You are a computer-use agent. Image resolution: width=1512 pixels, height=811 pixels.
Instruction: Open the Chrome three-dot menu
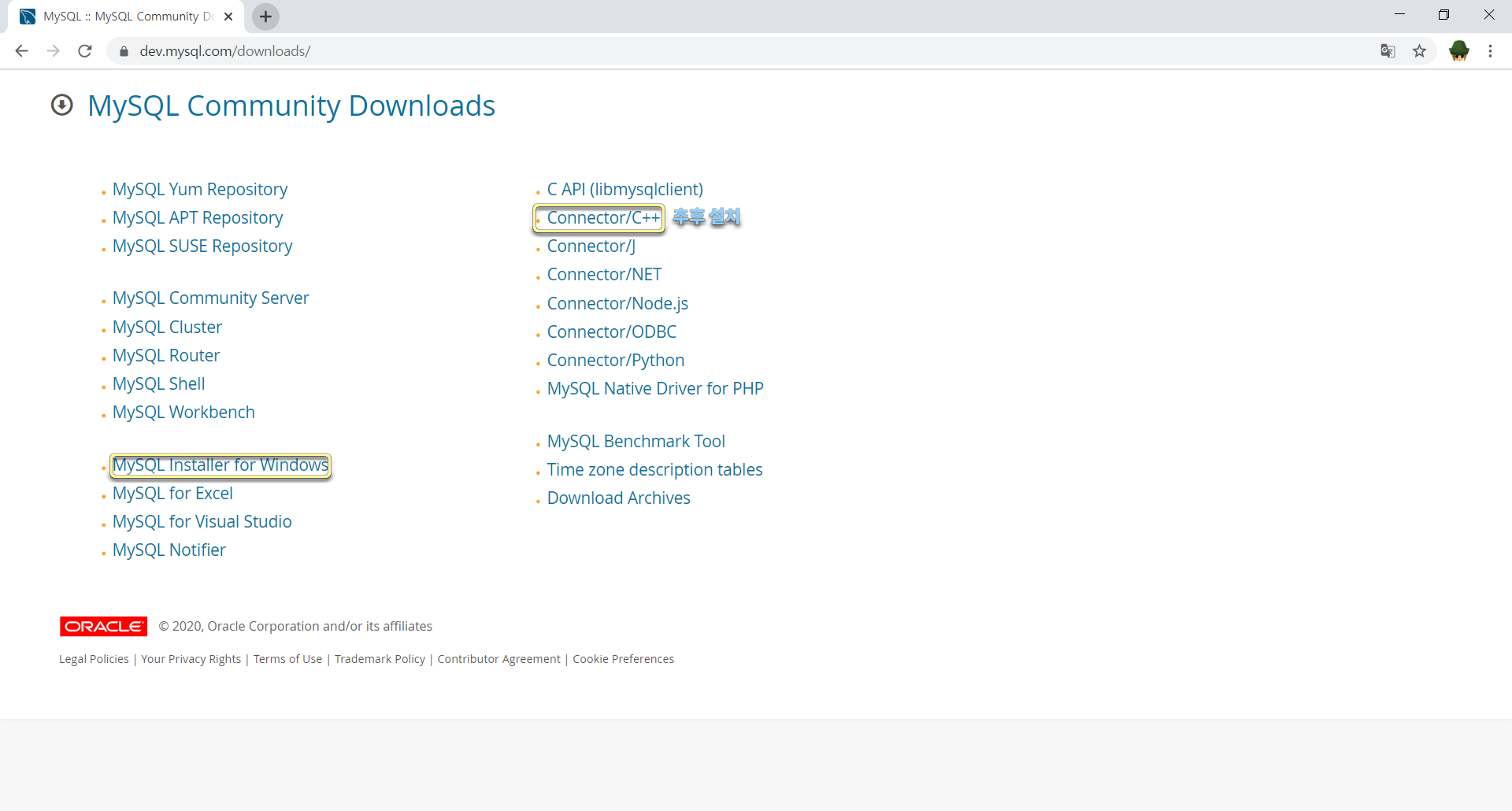point(1490,51)
